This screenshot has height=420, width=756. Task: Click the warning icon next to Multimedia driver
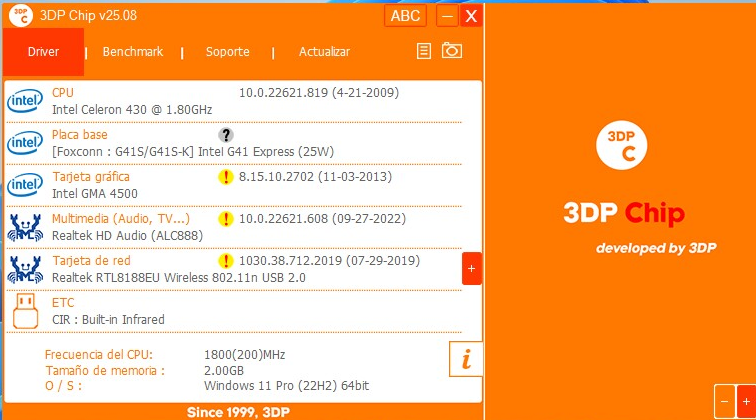pyautogui.click(x=226, y=219)
